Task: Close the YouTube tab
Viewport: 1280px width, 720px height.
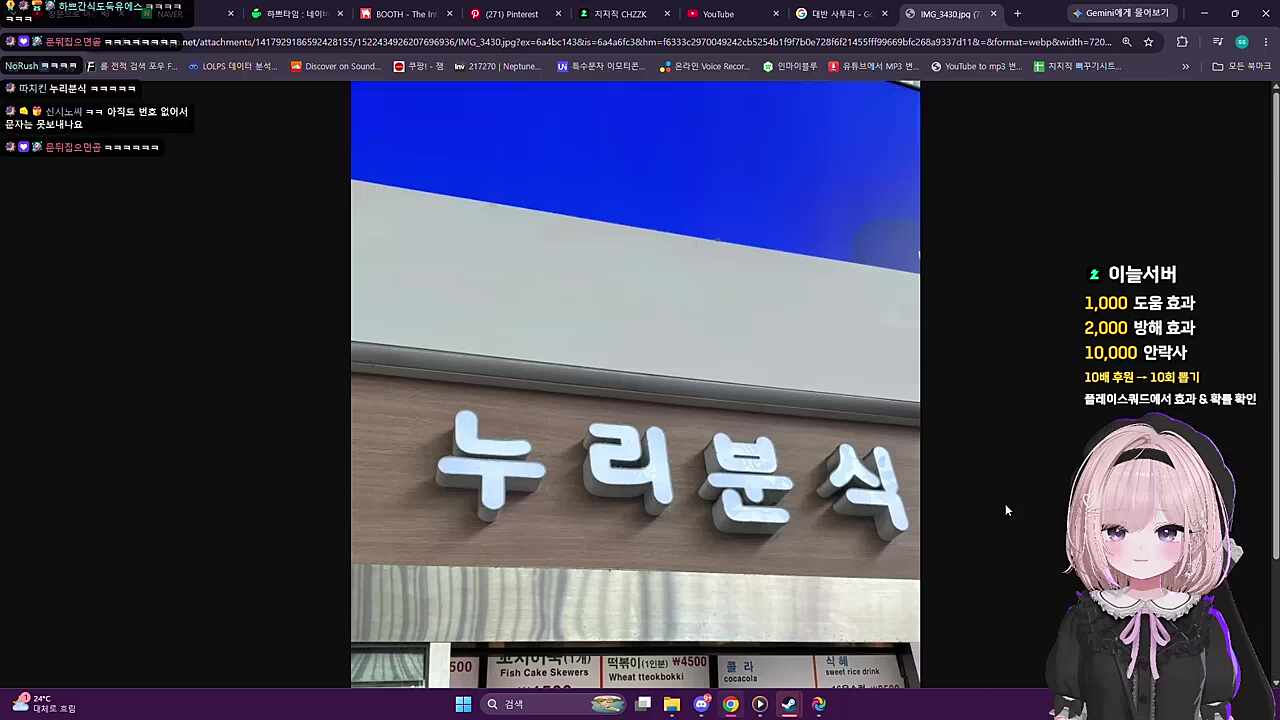Action: click(x=775, y=14)
